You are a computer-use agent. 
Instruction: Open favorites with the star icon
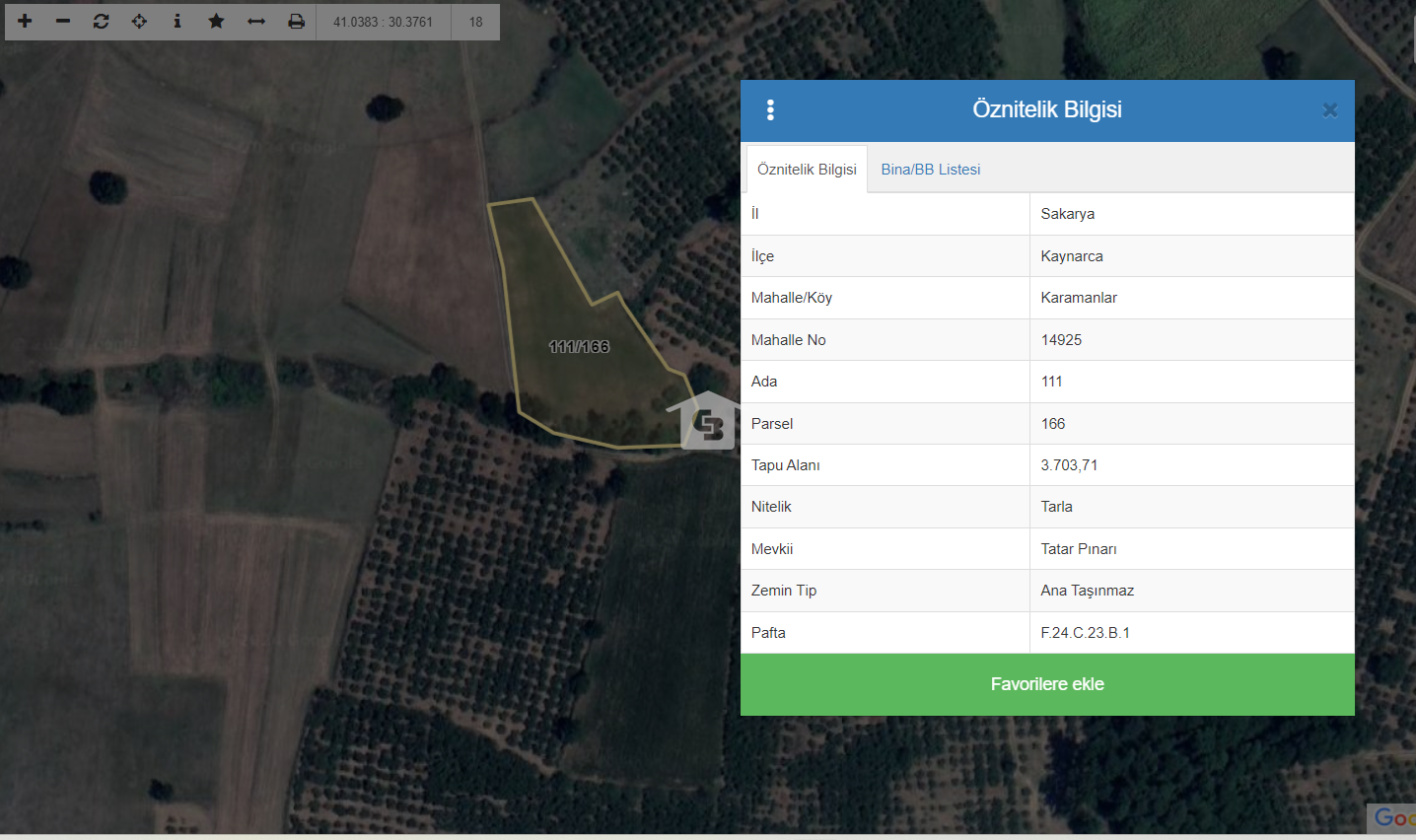coord(216,21)
